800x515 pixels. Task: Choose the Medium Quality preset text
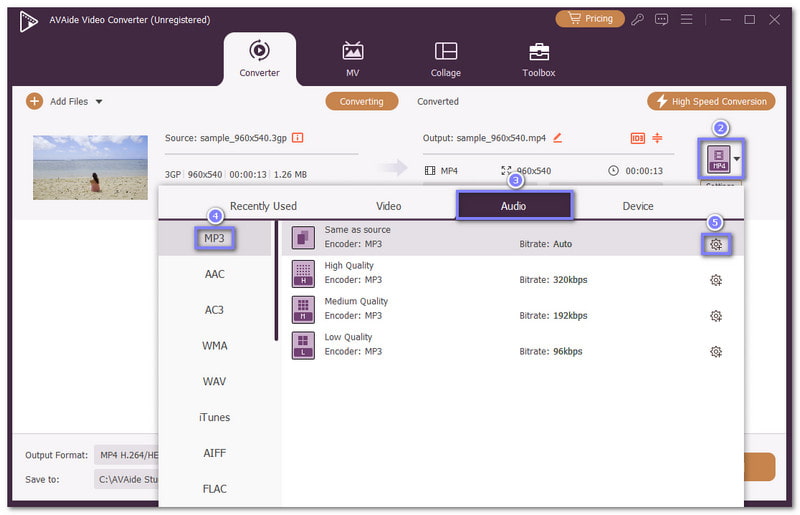(x=356, y=301)
